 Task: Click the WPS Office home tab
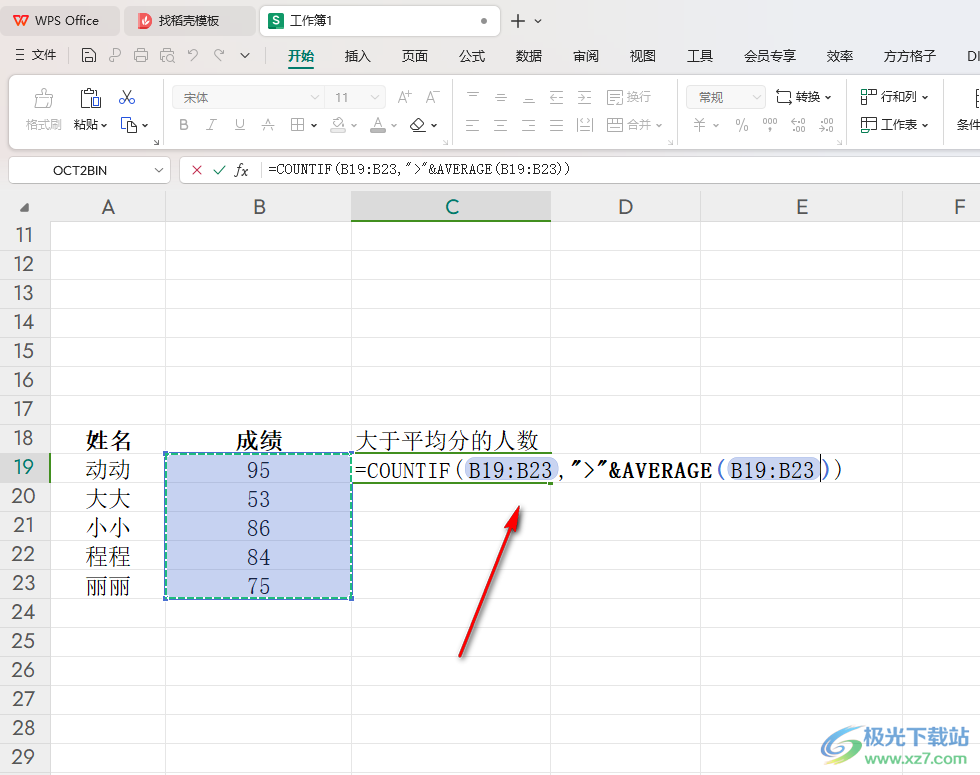(58, 21)
